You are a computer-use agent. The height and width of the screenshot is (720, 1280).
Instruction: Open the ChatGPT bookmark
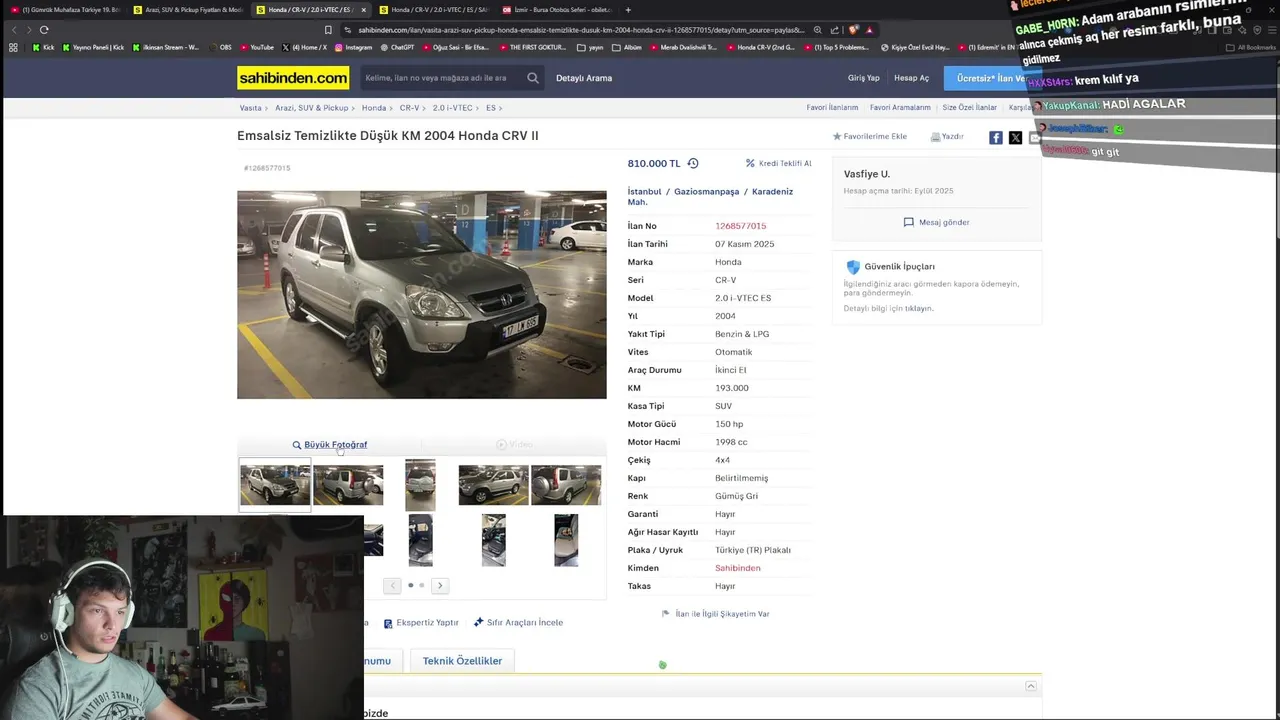coord(397,47)
